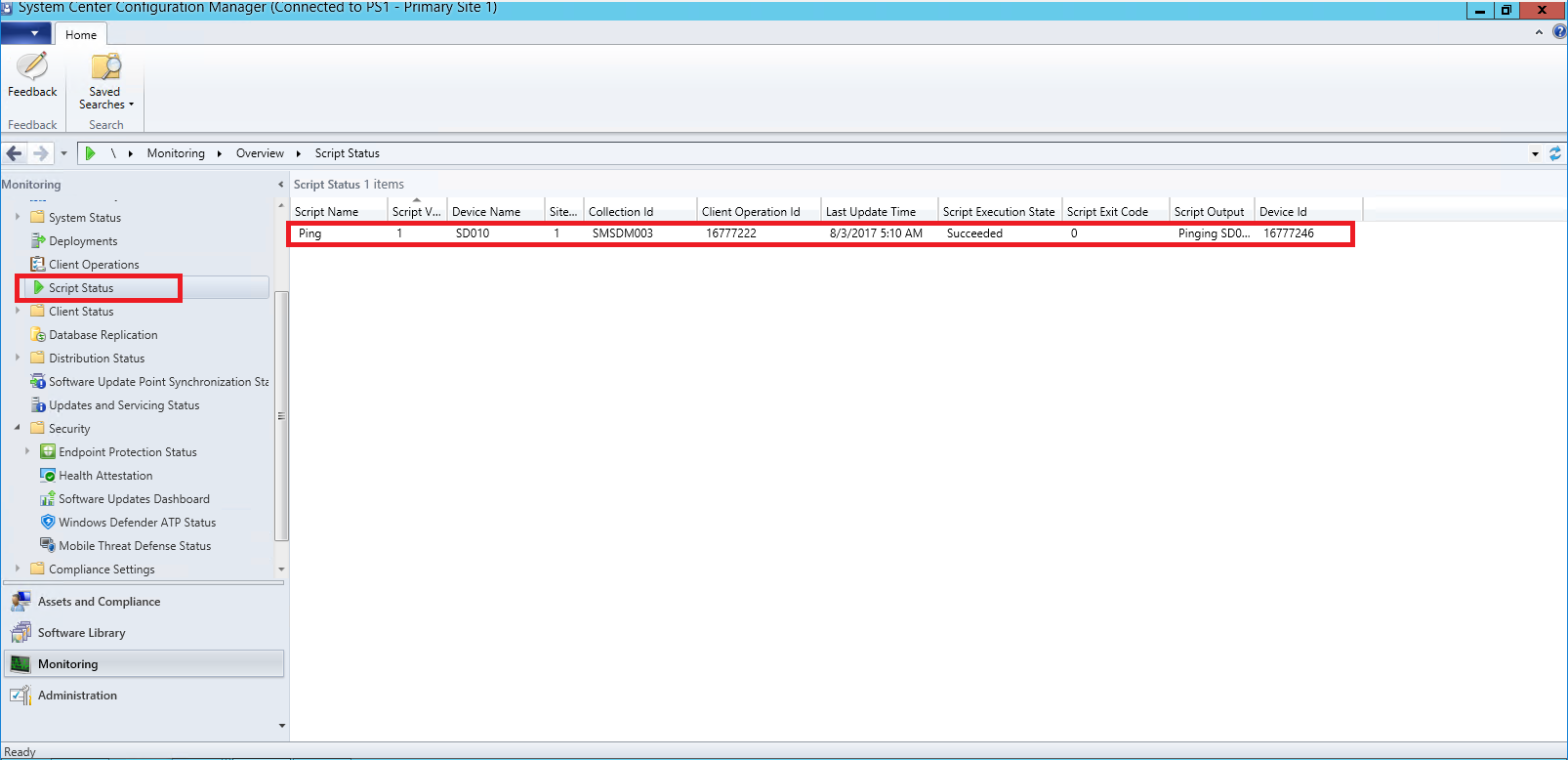Viewport: 1568px width, 760px height.
Task: Click the System Status folder icon
Action: pos(38,217)
